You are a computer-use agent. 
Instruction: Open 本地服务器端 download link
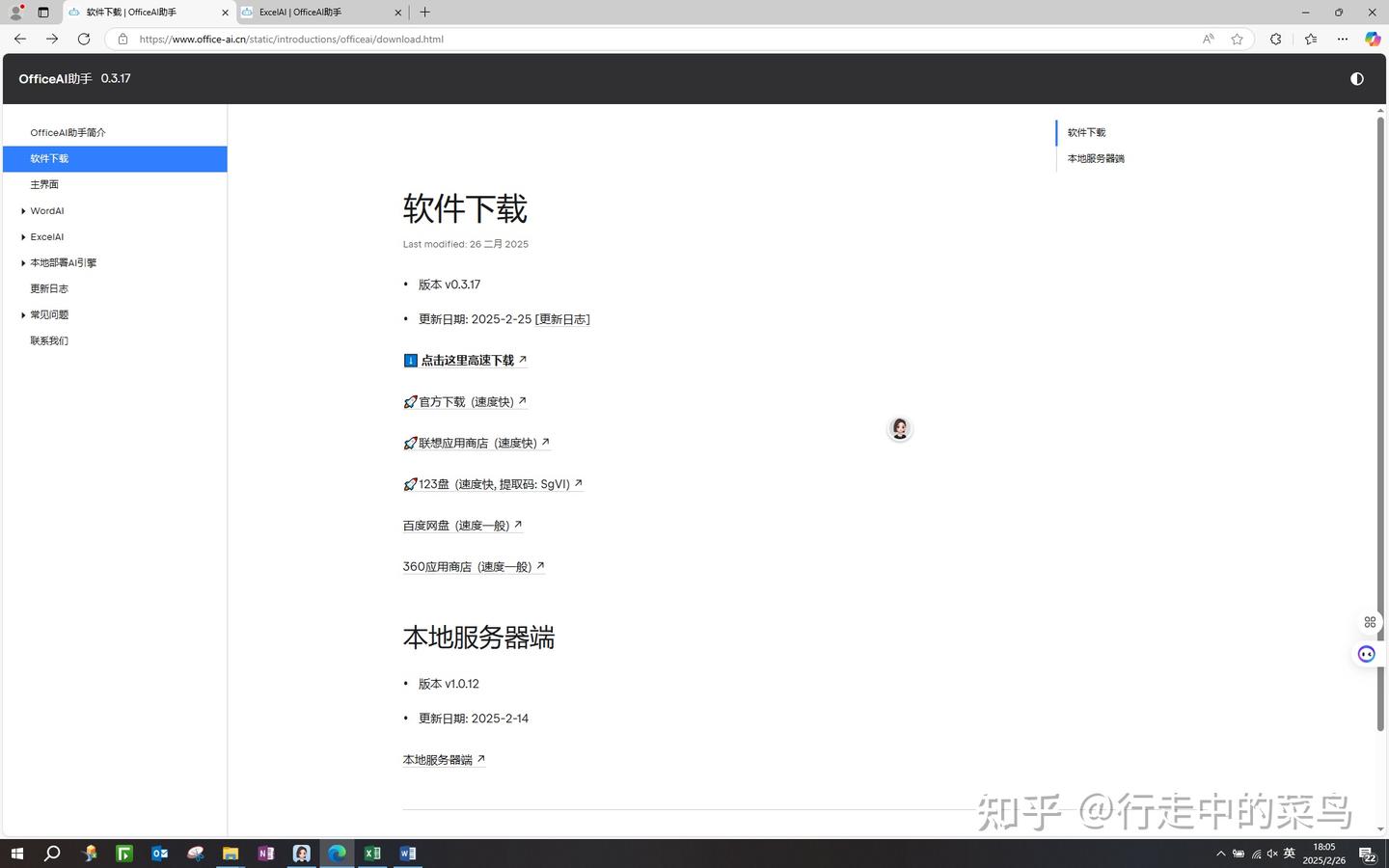point(445,760)
